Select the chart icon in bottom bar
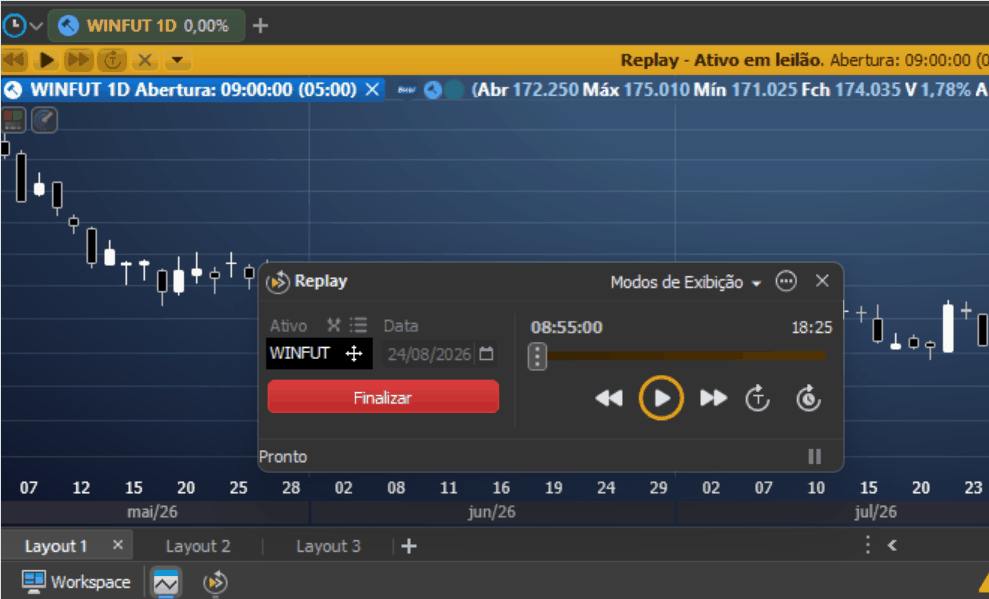 166,582
